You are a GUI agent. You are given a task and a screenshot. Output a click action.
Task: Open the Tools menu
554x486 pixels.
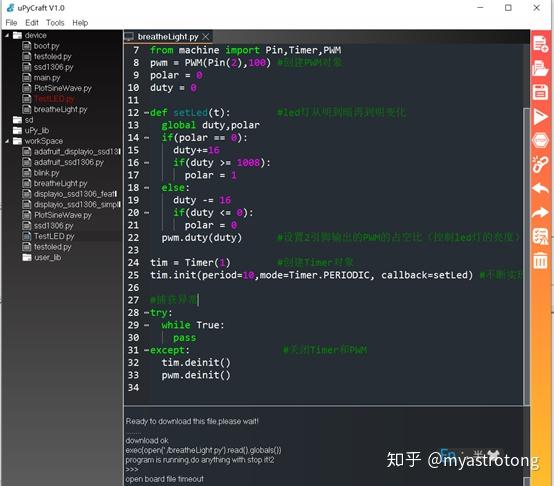click(x=55, y=23)
